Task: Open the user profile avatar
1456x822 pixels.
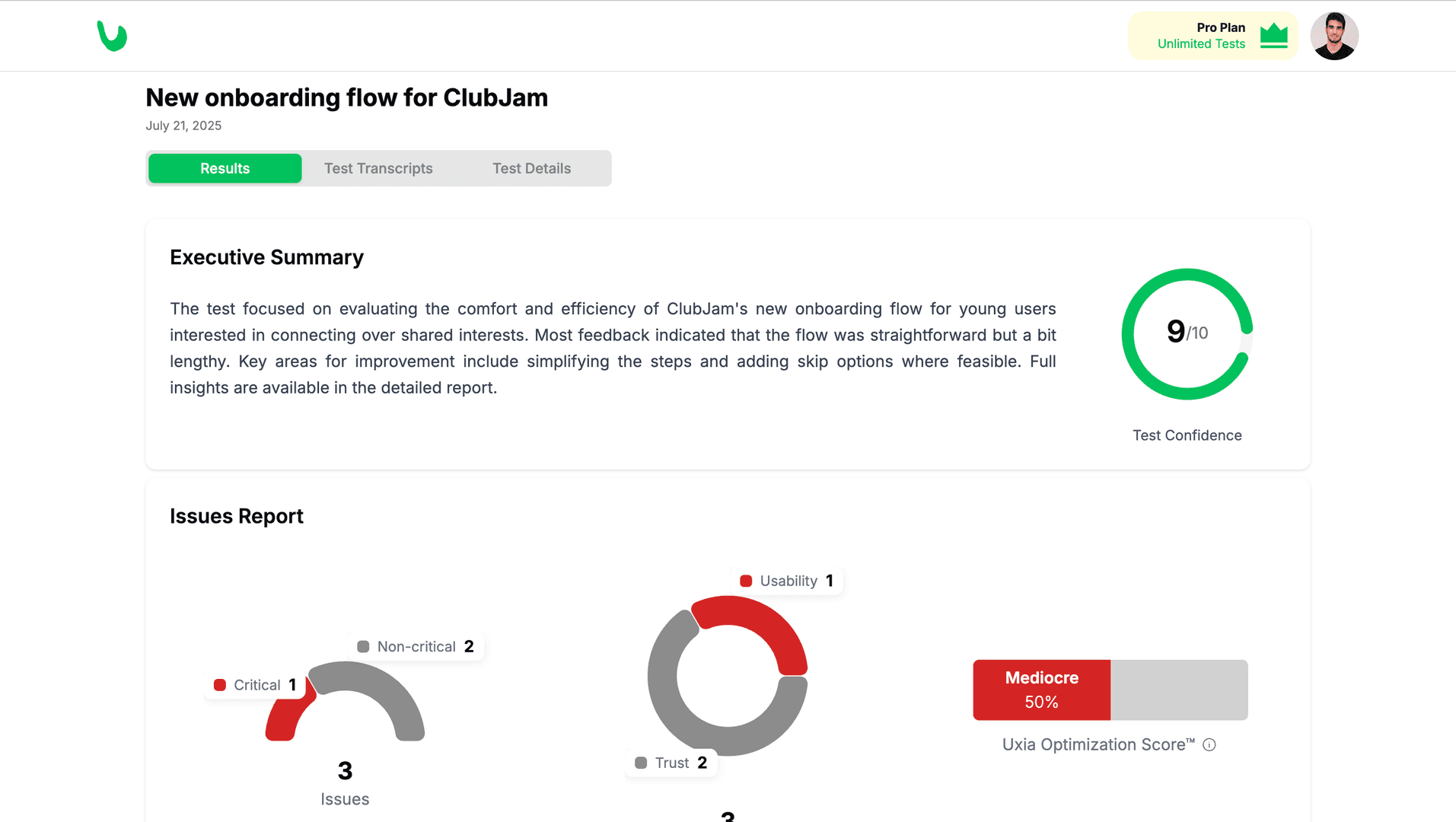Action: click(1333, 36)
